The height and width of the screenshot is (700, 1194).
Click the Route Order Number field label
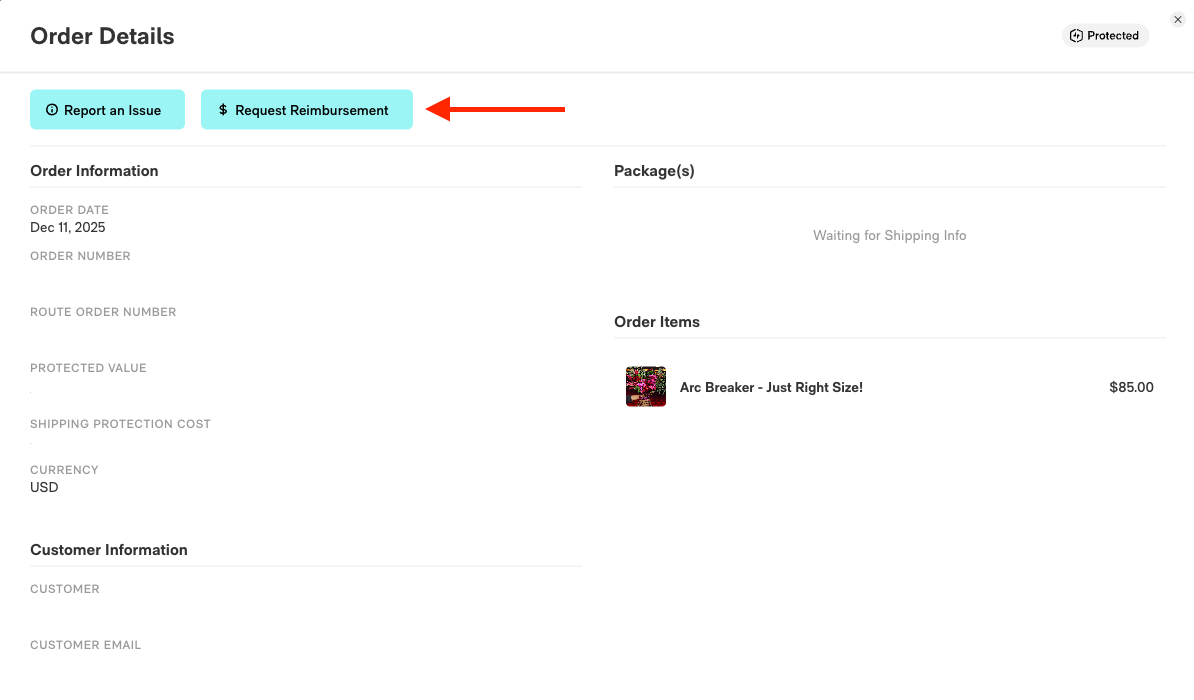[103, 312]
